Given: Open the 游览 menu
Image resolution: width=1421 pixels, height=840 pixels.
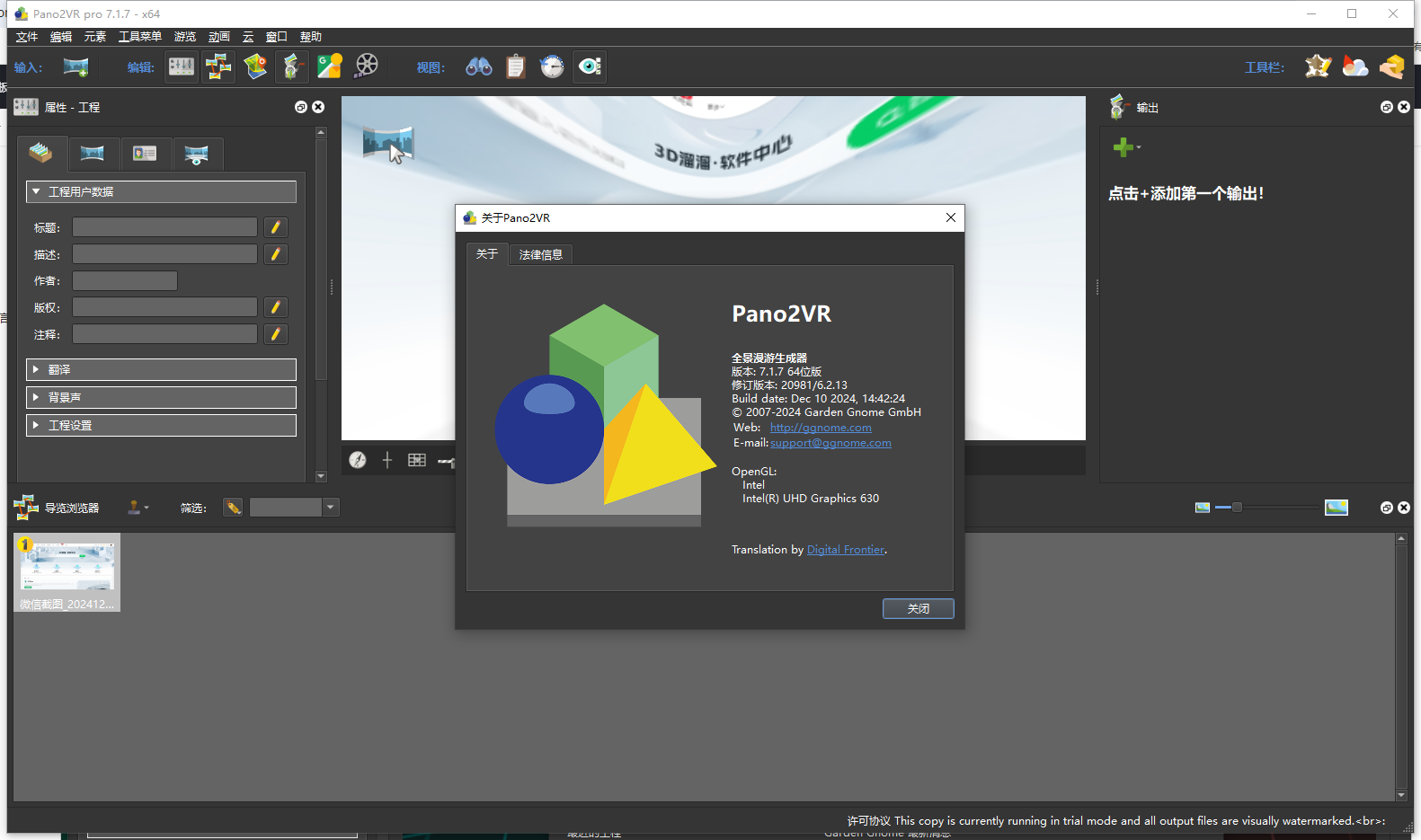Looking at the screenshot, I should click(x=185, y=37).
